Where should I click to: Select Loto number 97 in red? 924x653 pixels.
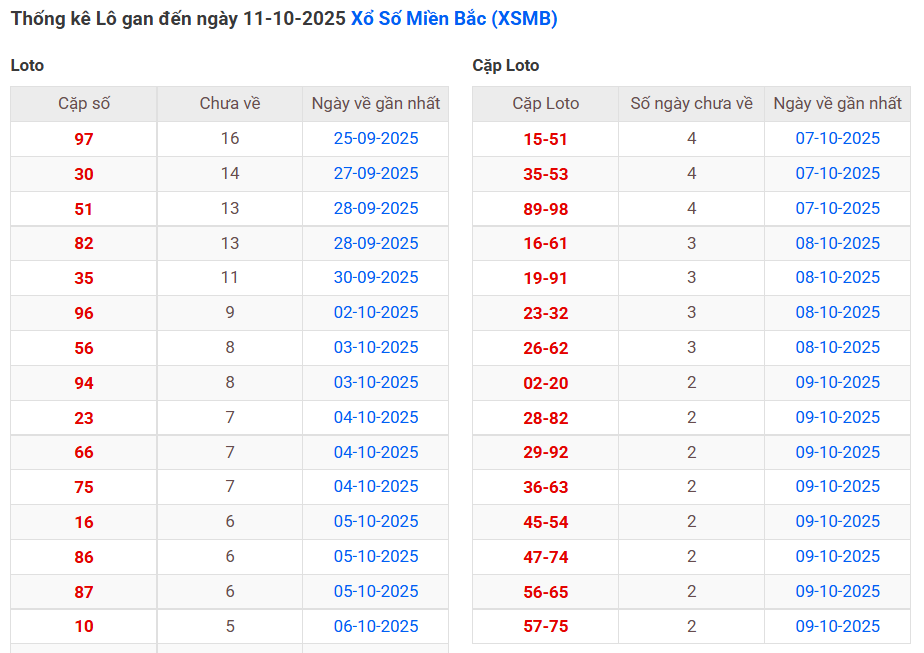(84, 140)
